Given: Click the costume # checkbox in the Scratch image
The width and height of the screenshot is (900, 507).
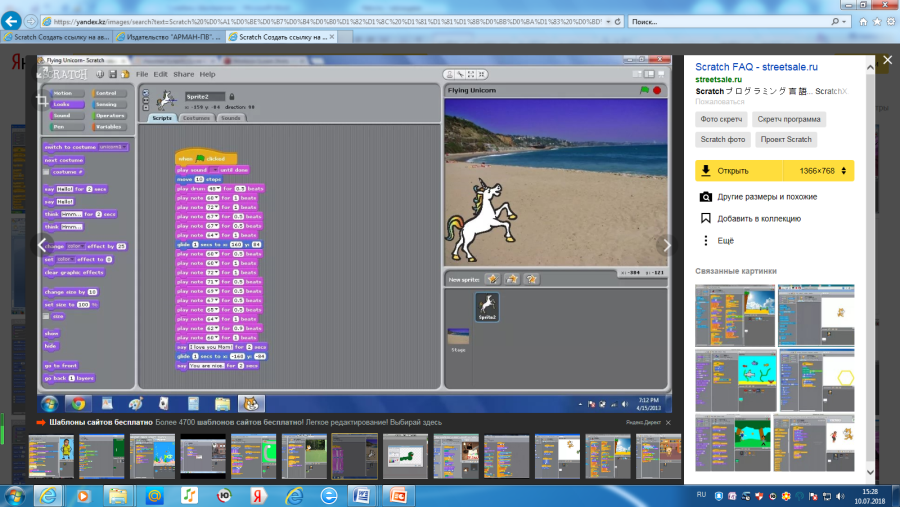Looking at the screenshot, I should pyautogui.click(x=46, y=172).
